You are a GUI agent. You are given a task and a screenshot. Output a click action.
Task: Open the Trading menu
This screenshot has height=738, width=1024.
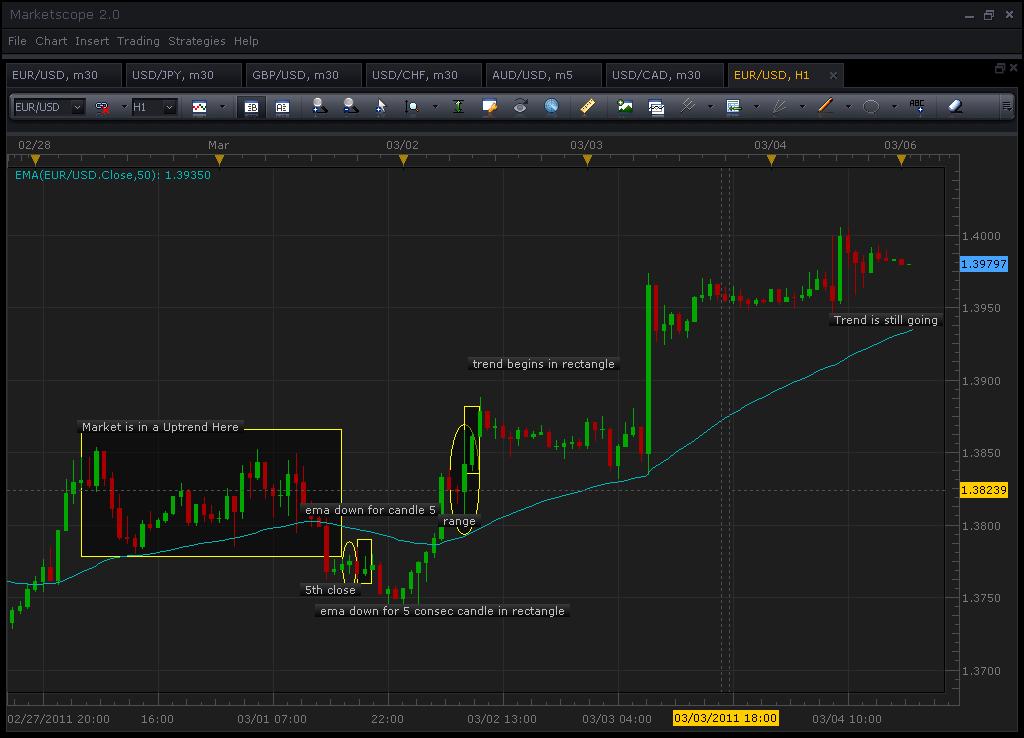click(138, 41)
